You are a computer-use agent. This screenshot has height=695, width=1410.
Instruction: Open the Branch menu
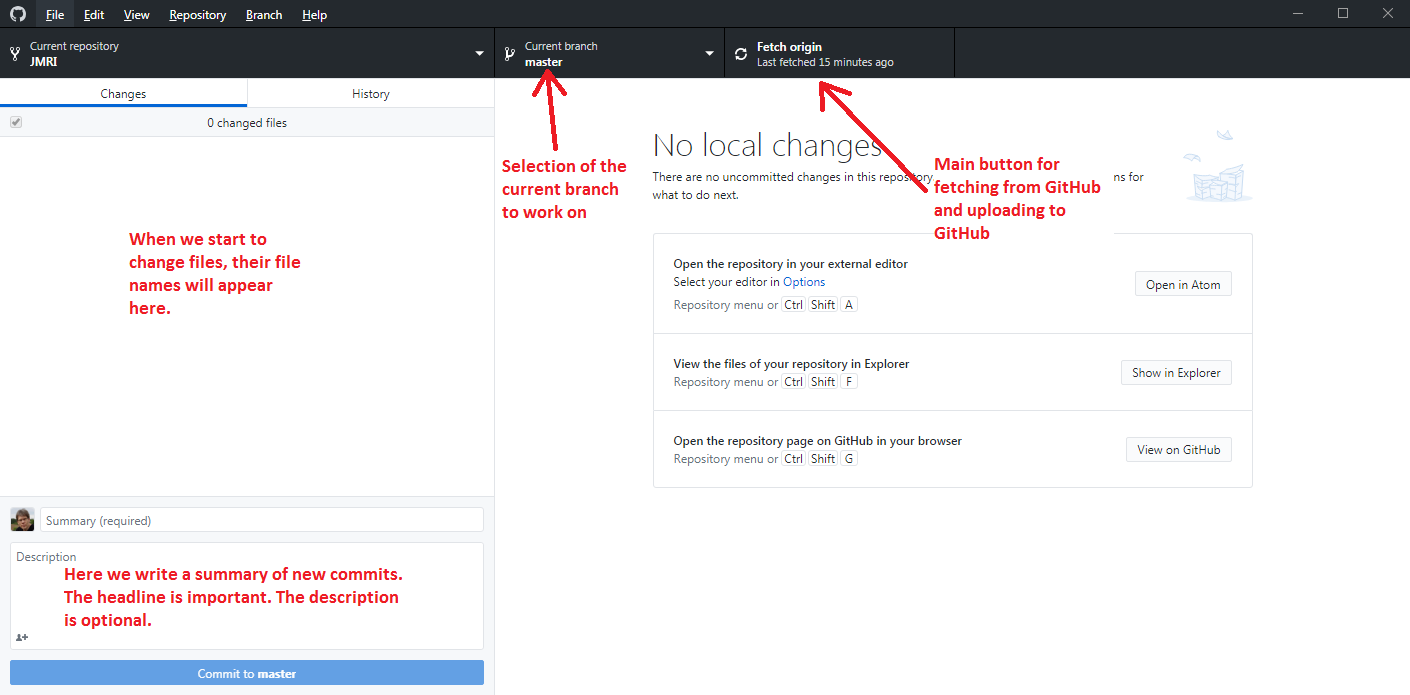(264, 15)
